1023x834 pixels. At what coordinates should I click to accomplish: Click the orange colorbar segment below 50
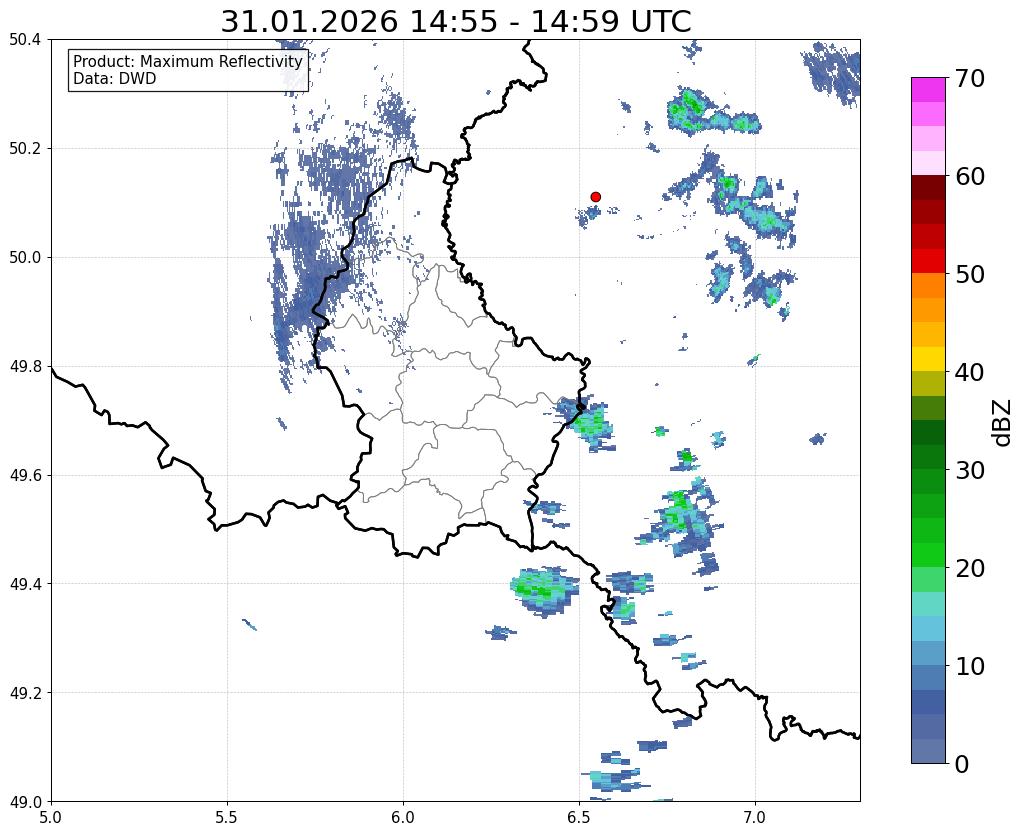coord(928,286)
